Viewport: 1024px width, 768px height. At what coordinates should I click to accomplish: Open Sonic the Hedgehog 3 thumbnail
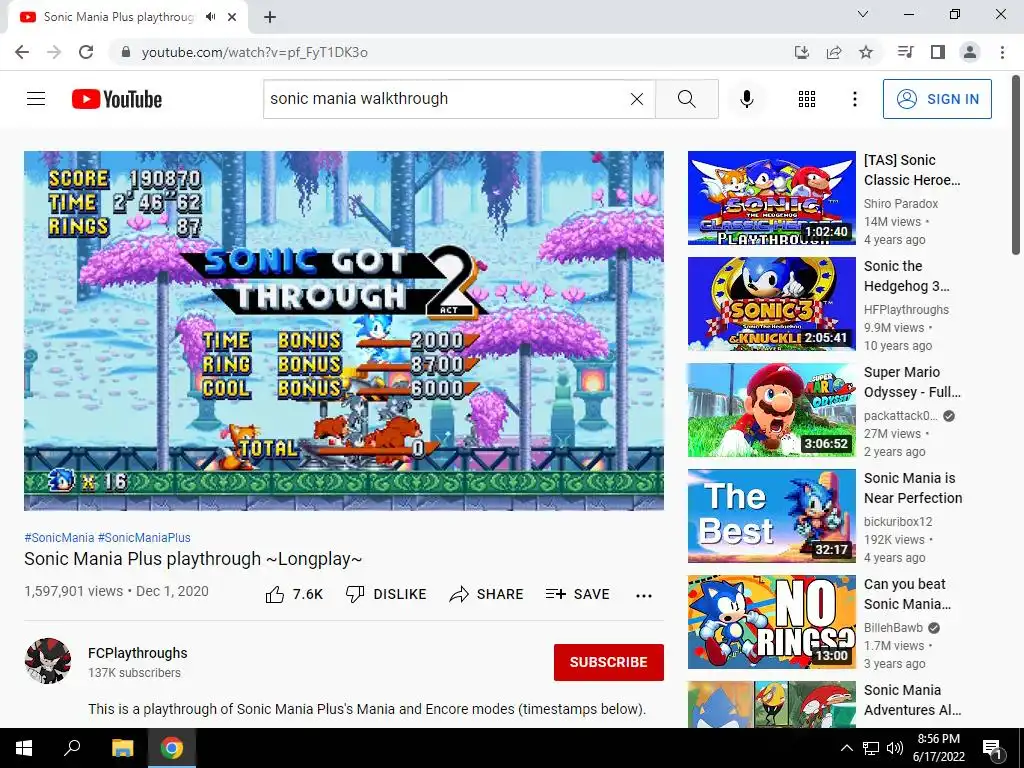(772, 304)
